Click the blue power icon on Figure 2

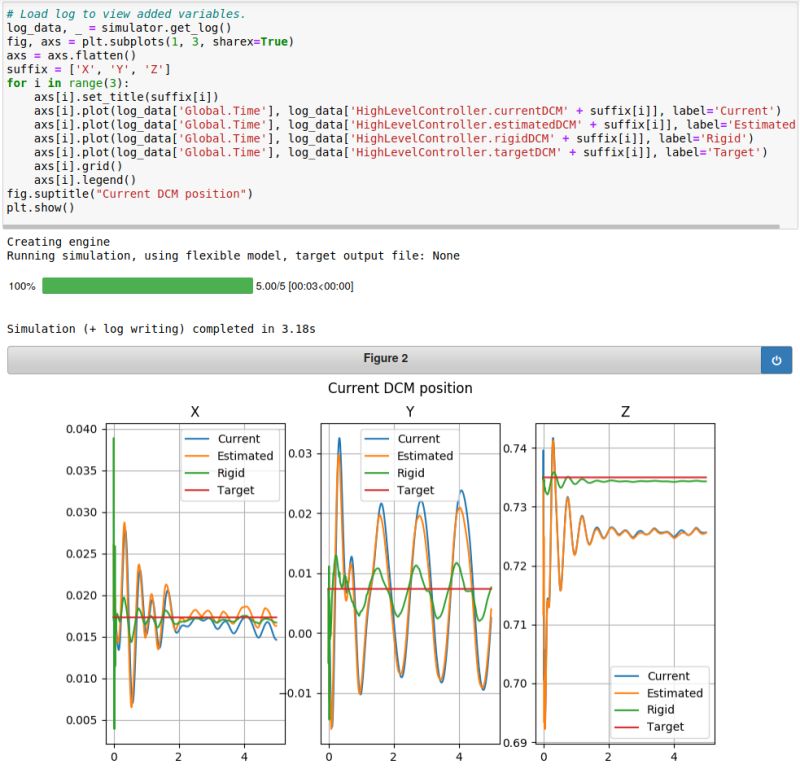pos(777,360)
